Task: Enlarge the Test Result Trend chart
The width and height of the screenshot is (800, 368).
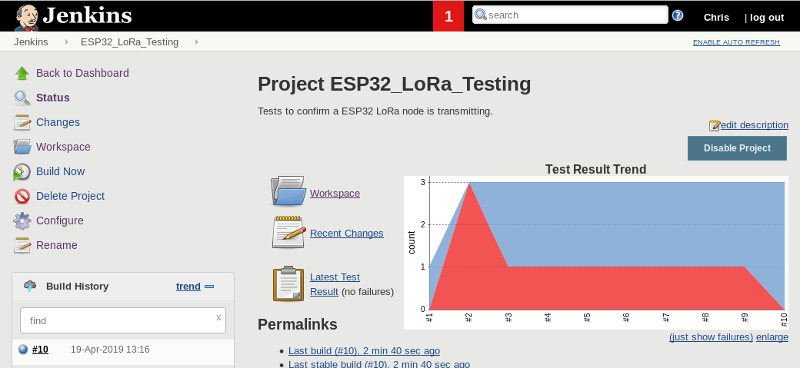Action: pos(772,337)
